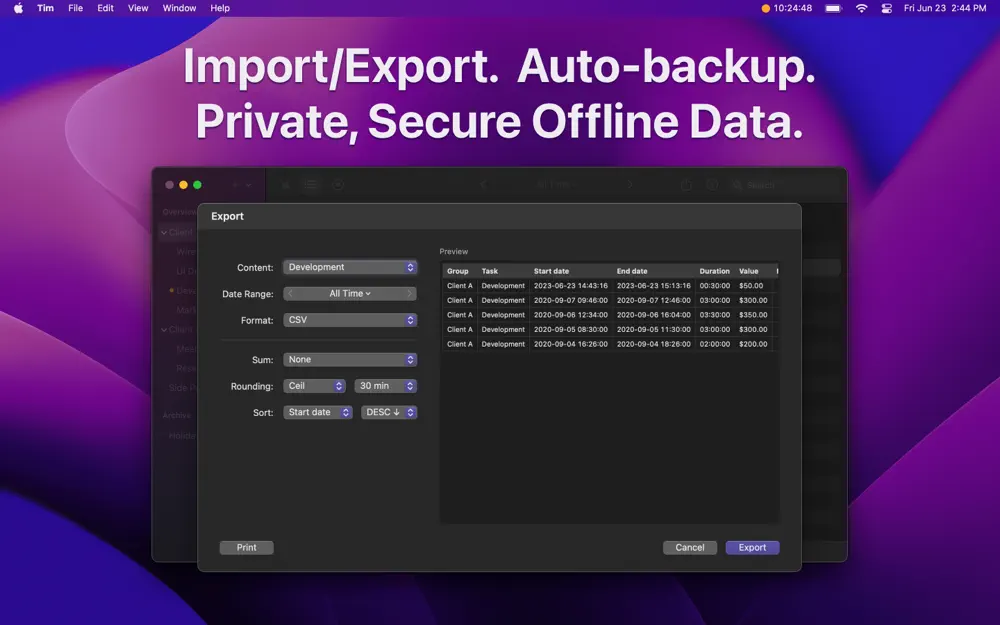Select cell 2020-09-04 16:26:00
Viewport: 1000px width, 625px height.
pos(571,344)
